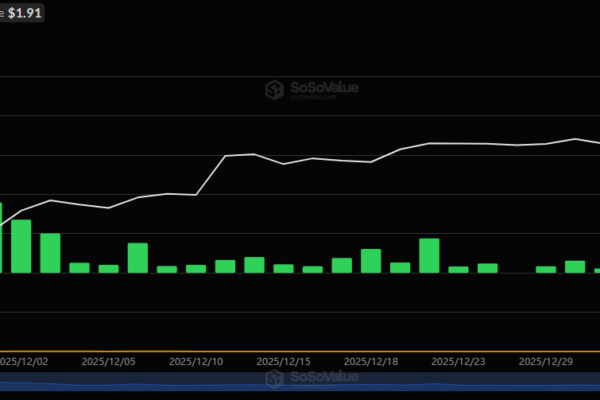Select the green bar above 2025/12/15
The width and height of the screenshot is (600, 400).
(283, 268)
